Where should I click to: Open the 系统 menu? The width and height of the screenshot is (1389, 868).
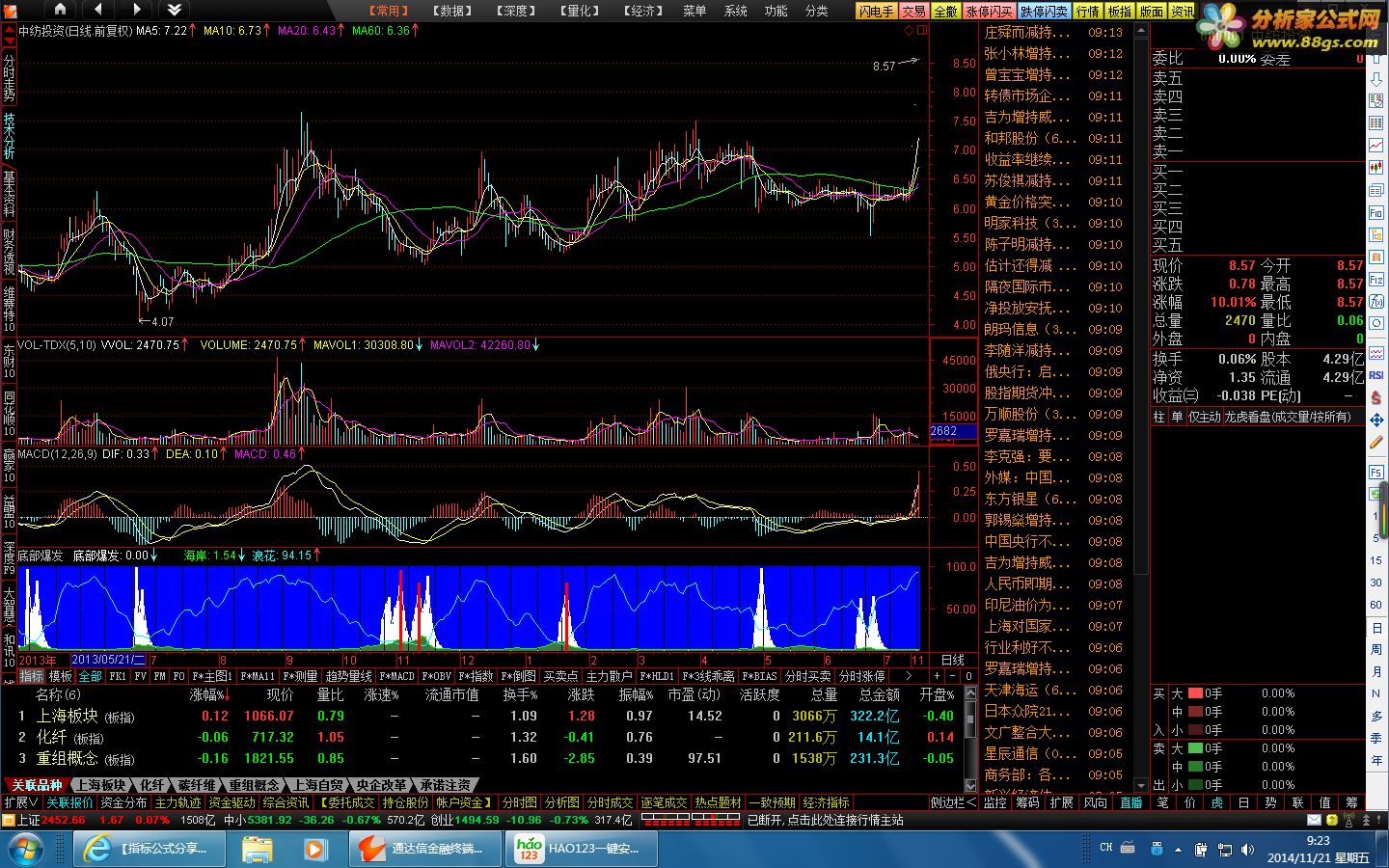736,11
